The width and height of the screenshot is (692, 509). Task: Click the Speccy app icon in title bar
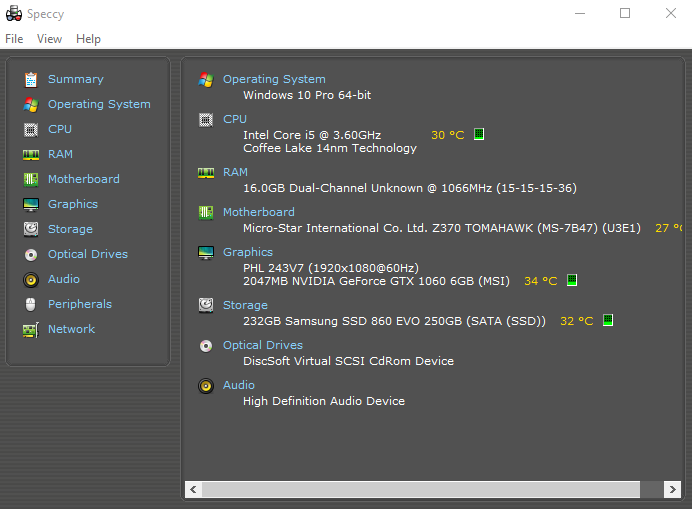click(x=14, y=13)
